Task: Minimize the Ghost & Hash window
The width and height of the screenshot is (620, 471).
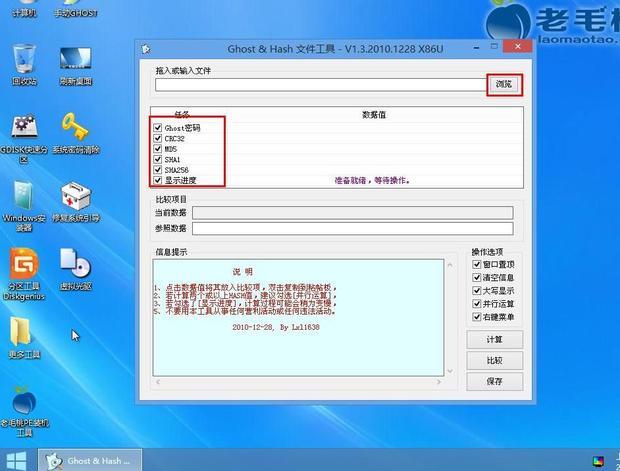Action: click(476, 47)
